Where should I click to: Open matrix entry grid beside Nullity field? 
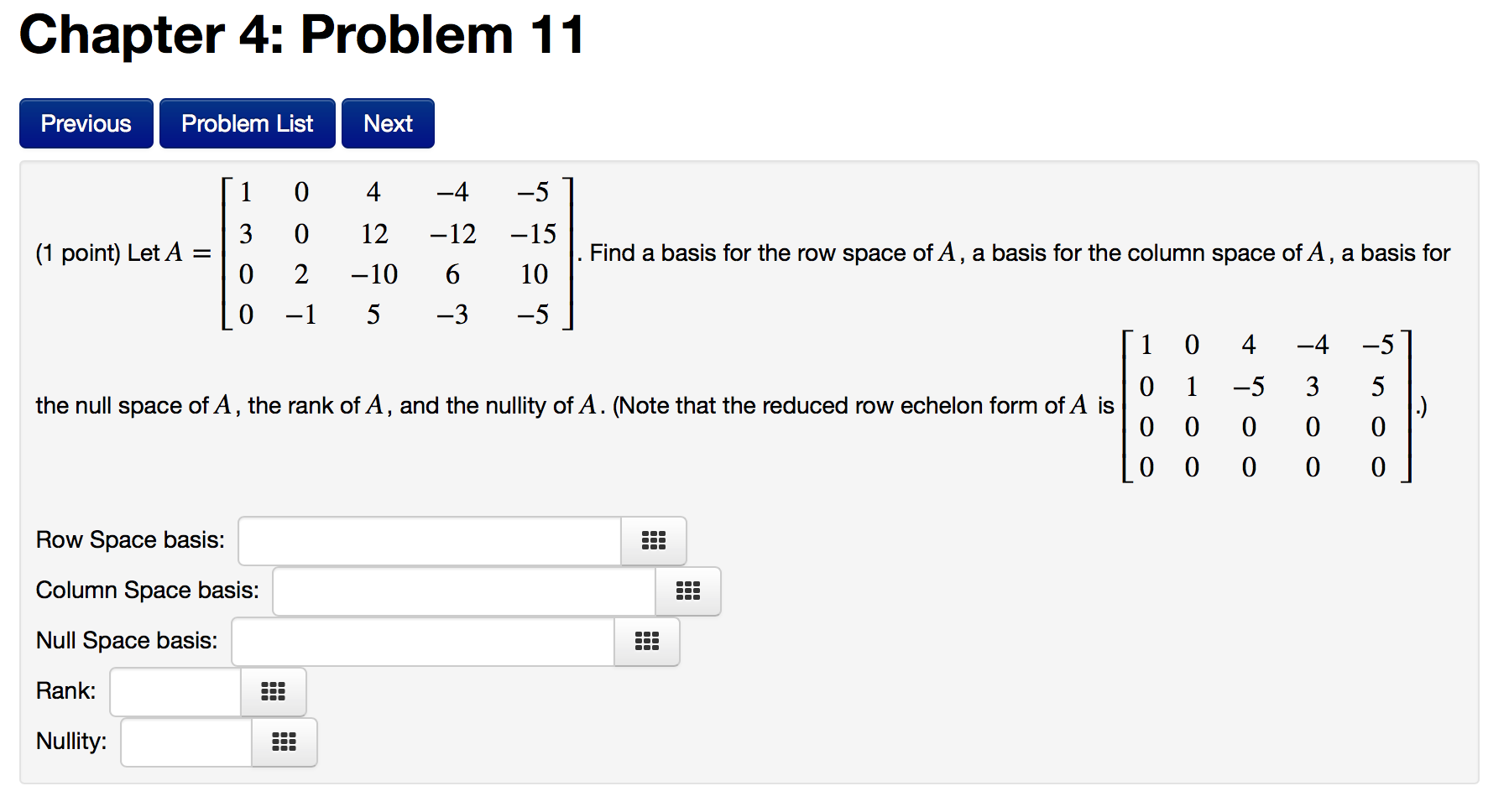[x=285, y=742]
